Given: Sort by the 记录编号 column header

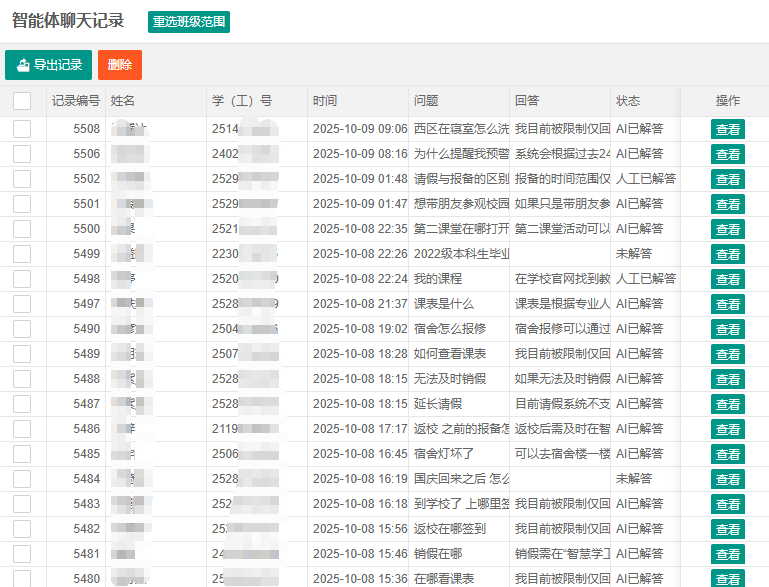Looking at the screenshot, I should (x=75, y=101).
